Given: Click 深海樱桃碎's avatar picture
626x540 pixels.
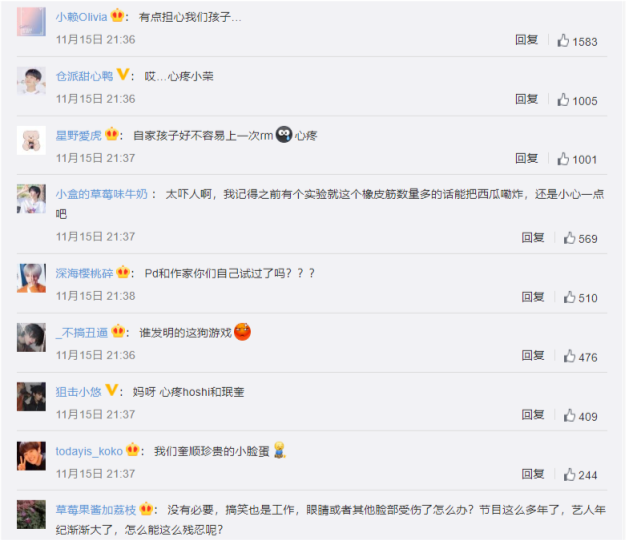Looking at the screenshot, I should point(31,278).
